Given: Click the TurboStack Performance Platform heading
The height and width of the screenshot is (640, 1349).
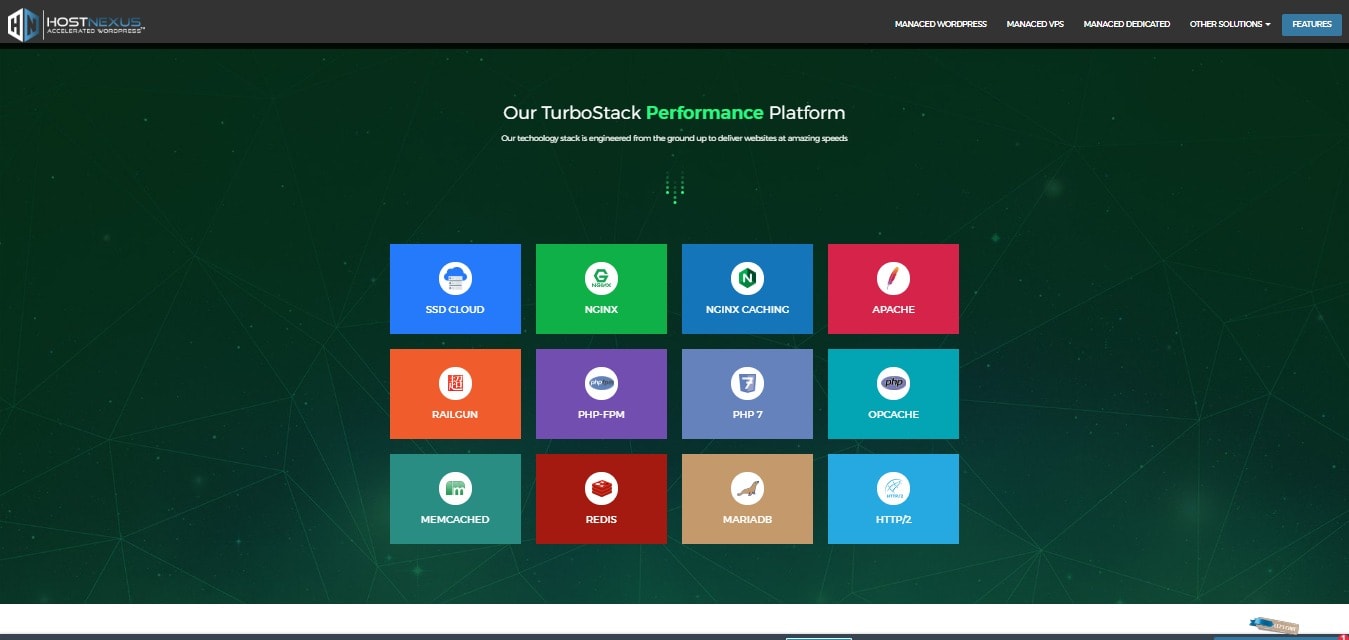Looking at the screenshot, I should pyautogui.click(x=674, y=113).
